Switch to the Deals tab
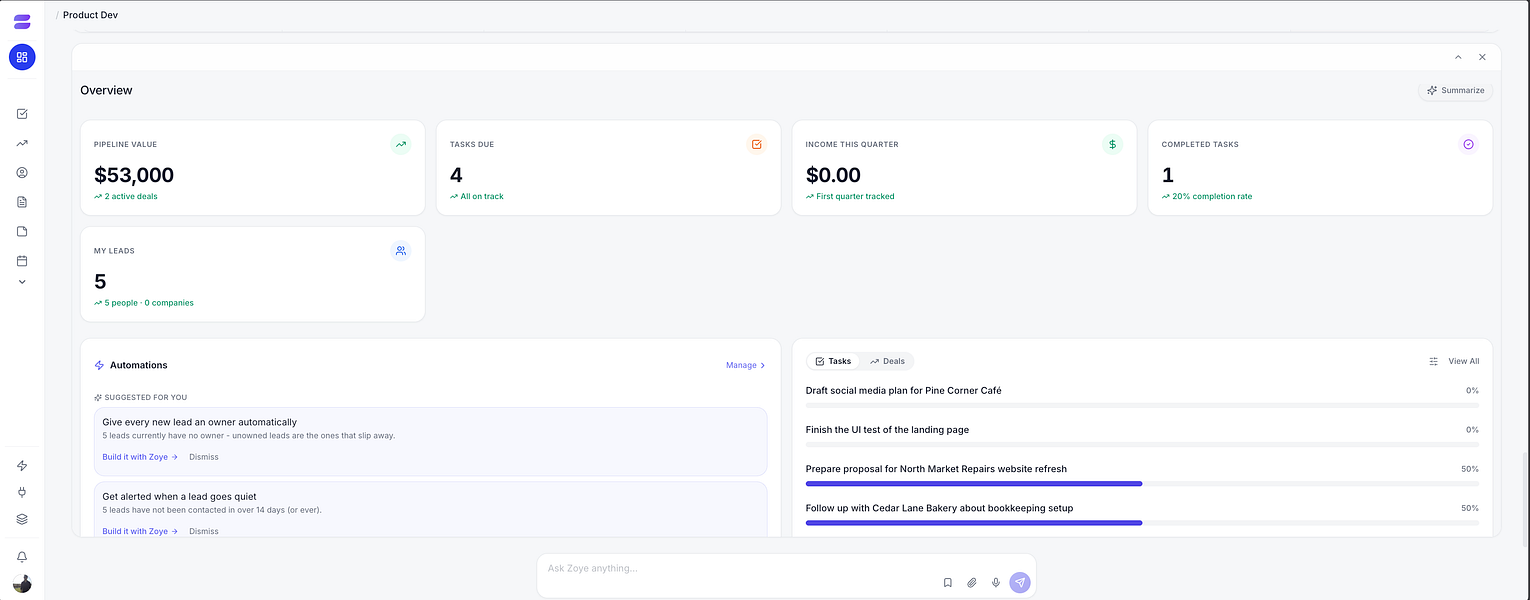1530x600 pixels. (x=887, y=361)
